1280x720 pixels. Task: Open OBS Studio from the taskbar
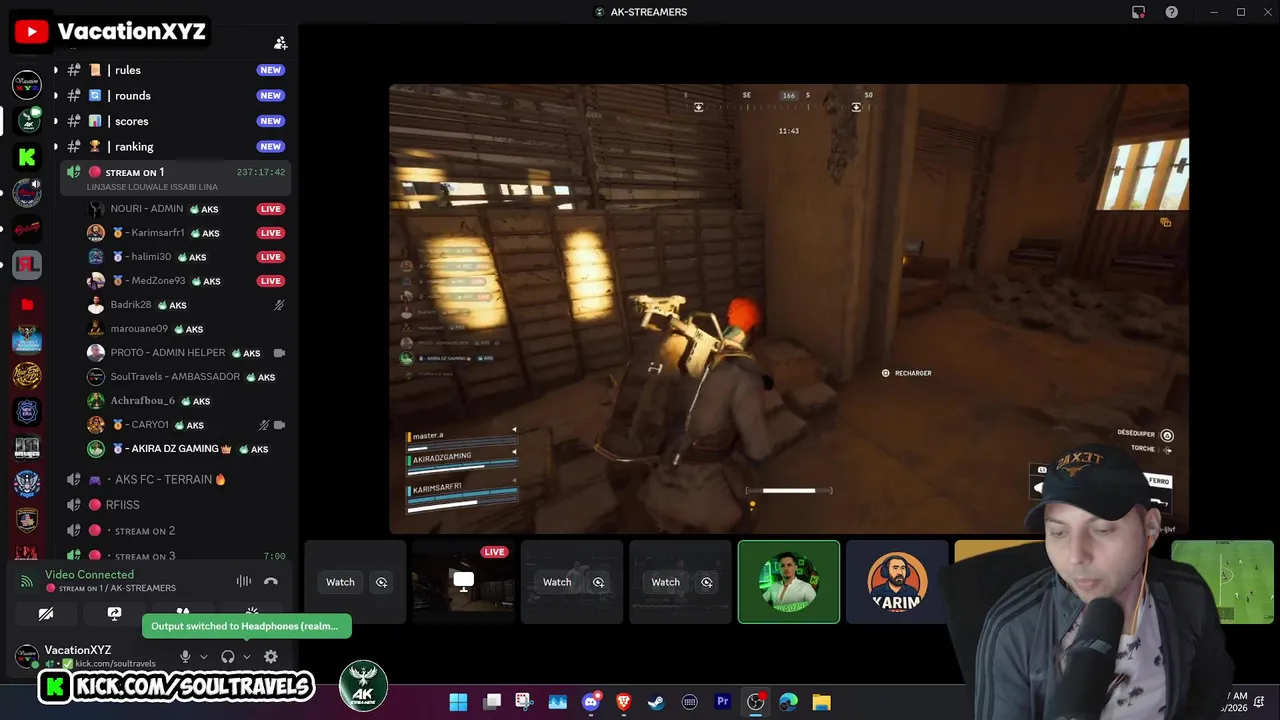[x=756, y=702]
